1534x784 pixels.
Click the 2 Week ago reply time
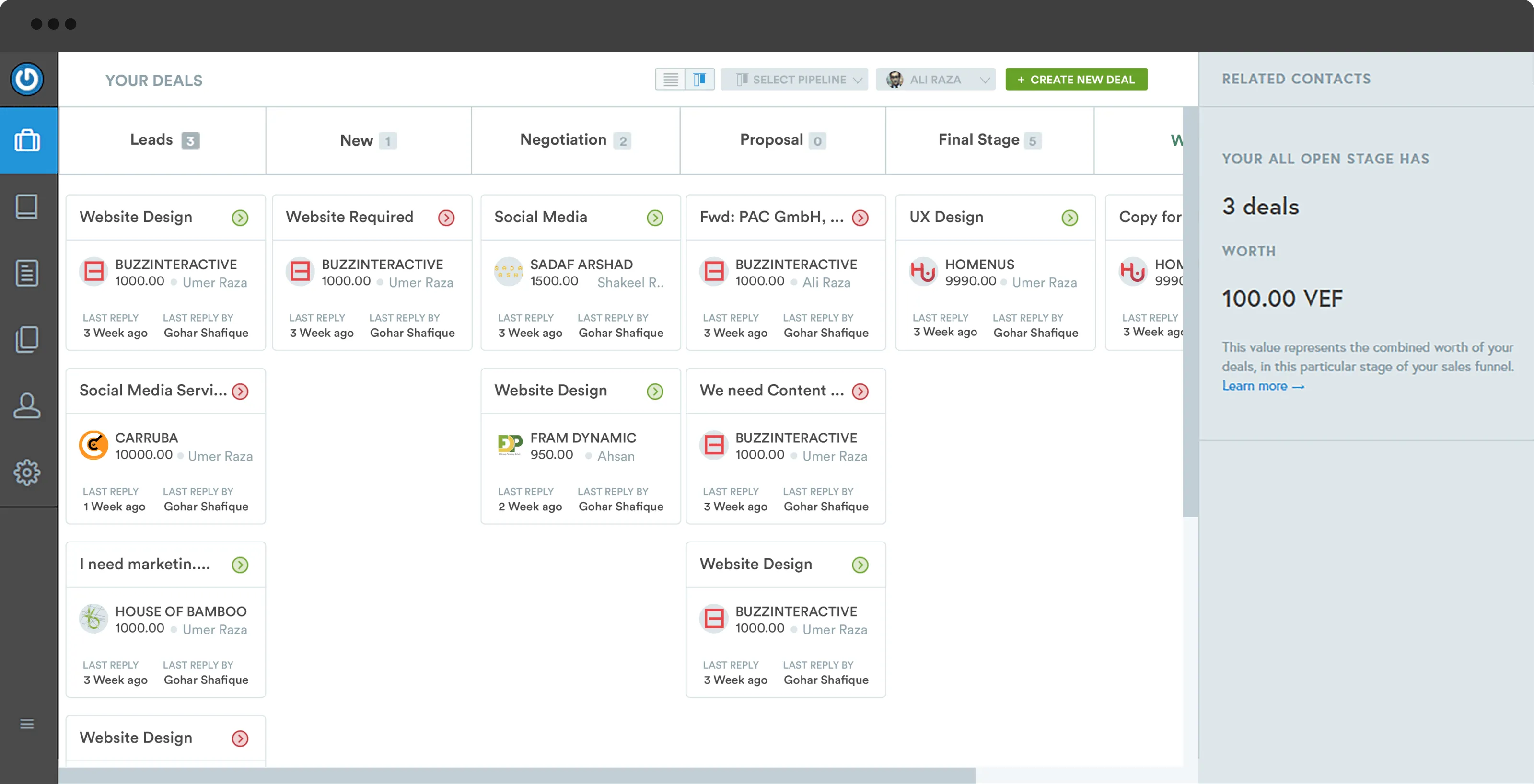(x=530, y=507)
